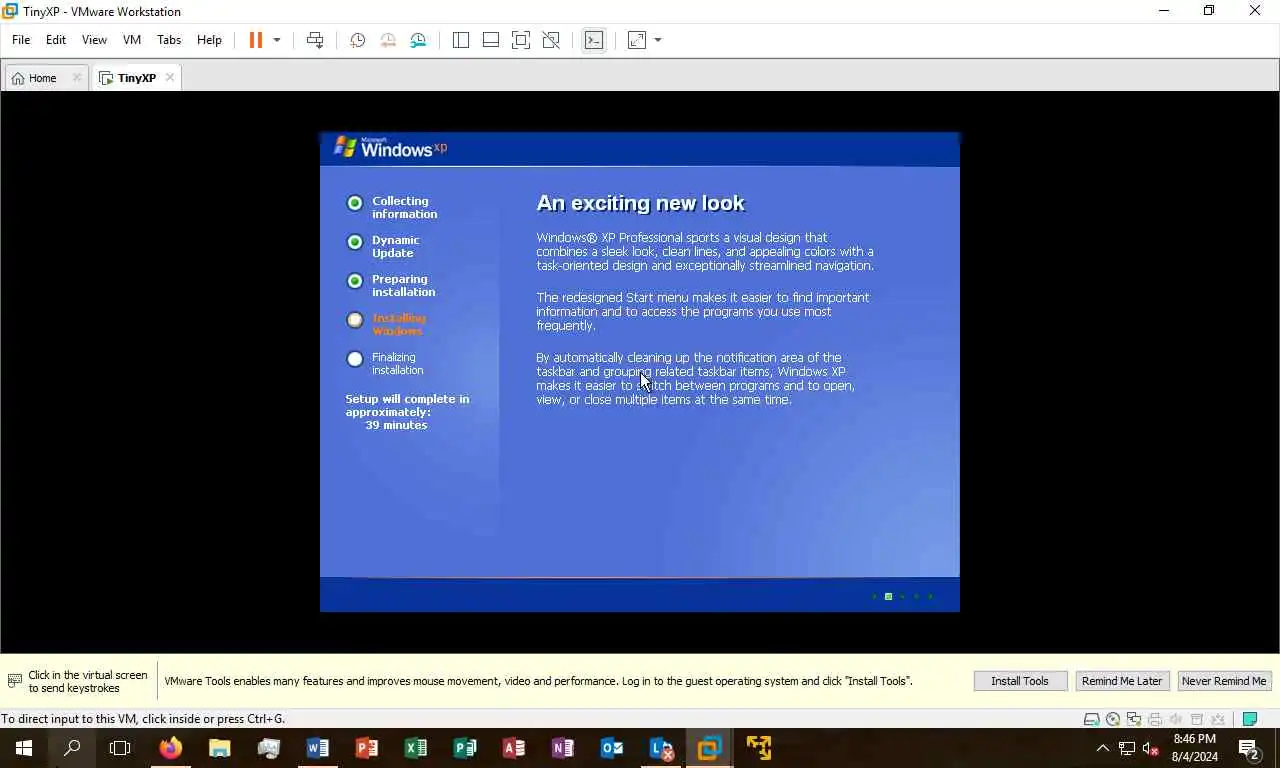Click the 'An exciting new look' heading
1280x768 pixels.
[x=641, y=203]
